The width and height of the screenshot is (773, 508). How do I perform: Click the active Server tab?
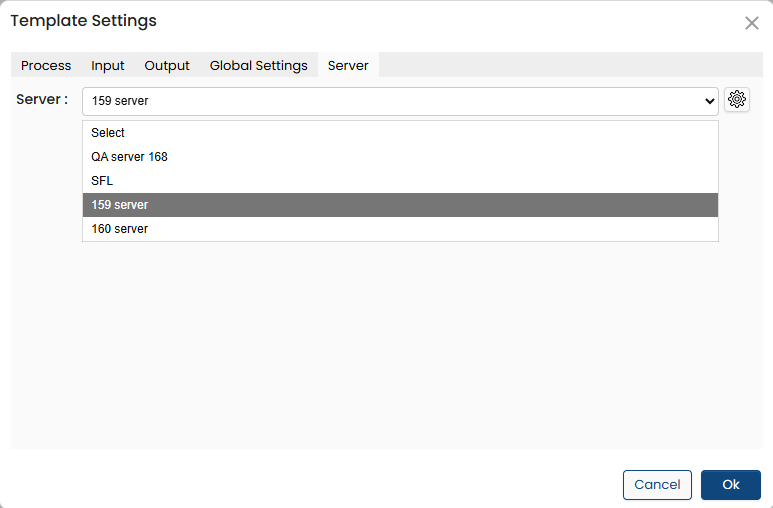coord(348,66)
